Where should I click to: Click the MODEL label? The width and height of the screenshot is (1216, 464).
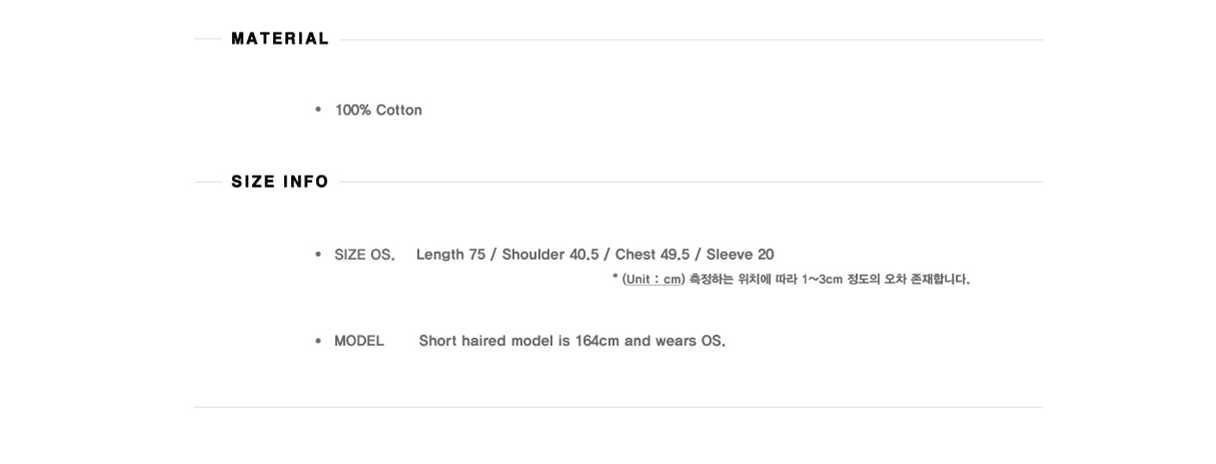[x=359, y=341]
